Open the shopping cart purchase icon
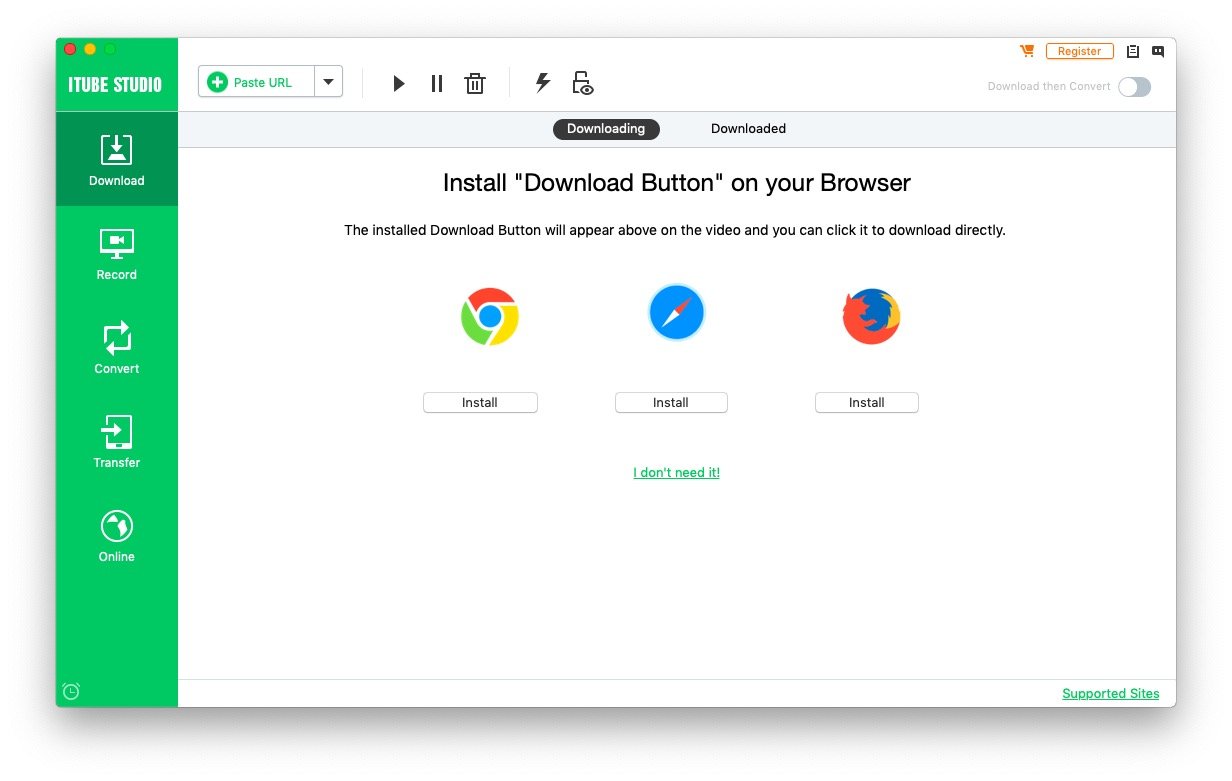 (x=1027, y=51)
